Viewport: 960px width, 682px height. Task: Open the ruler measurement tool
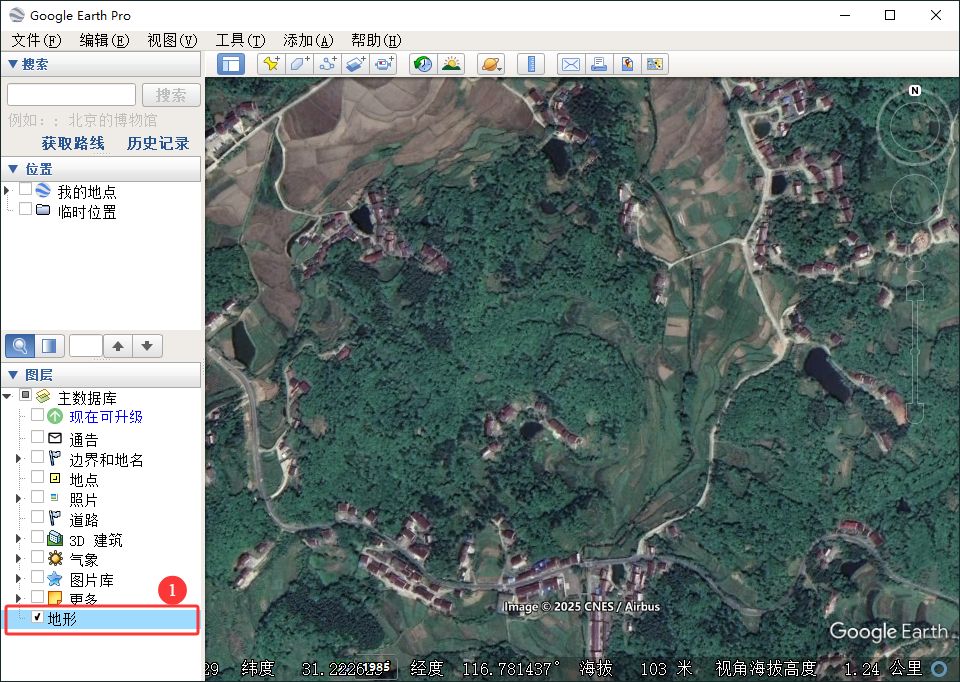[x=531, y=64]
